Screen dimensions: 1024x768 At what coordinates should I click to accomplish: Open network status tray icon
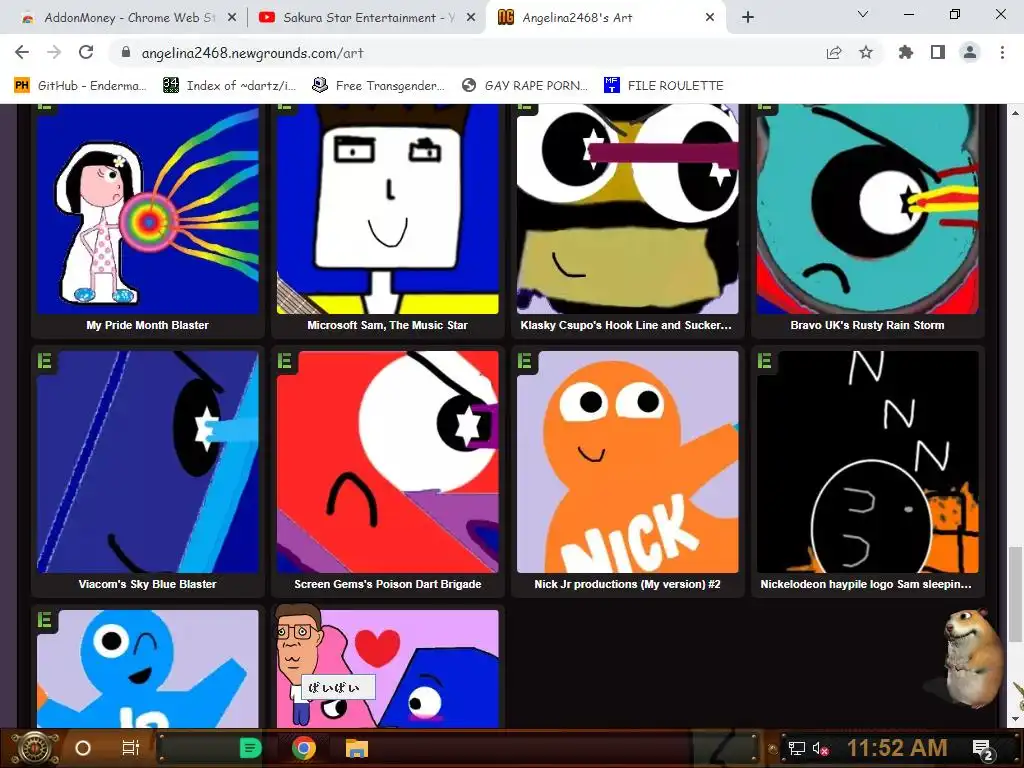point(796,748)
